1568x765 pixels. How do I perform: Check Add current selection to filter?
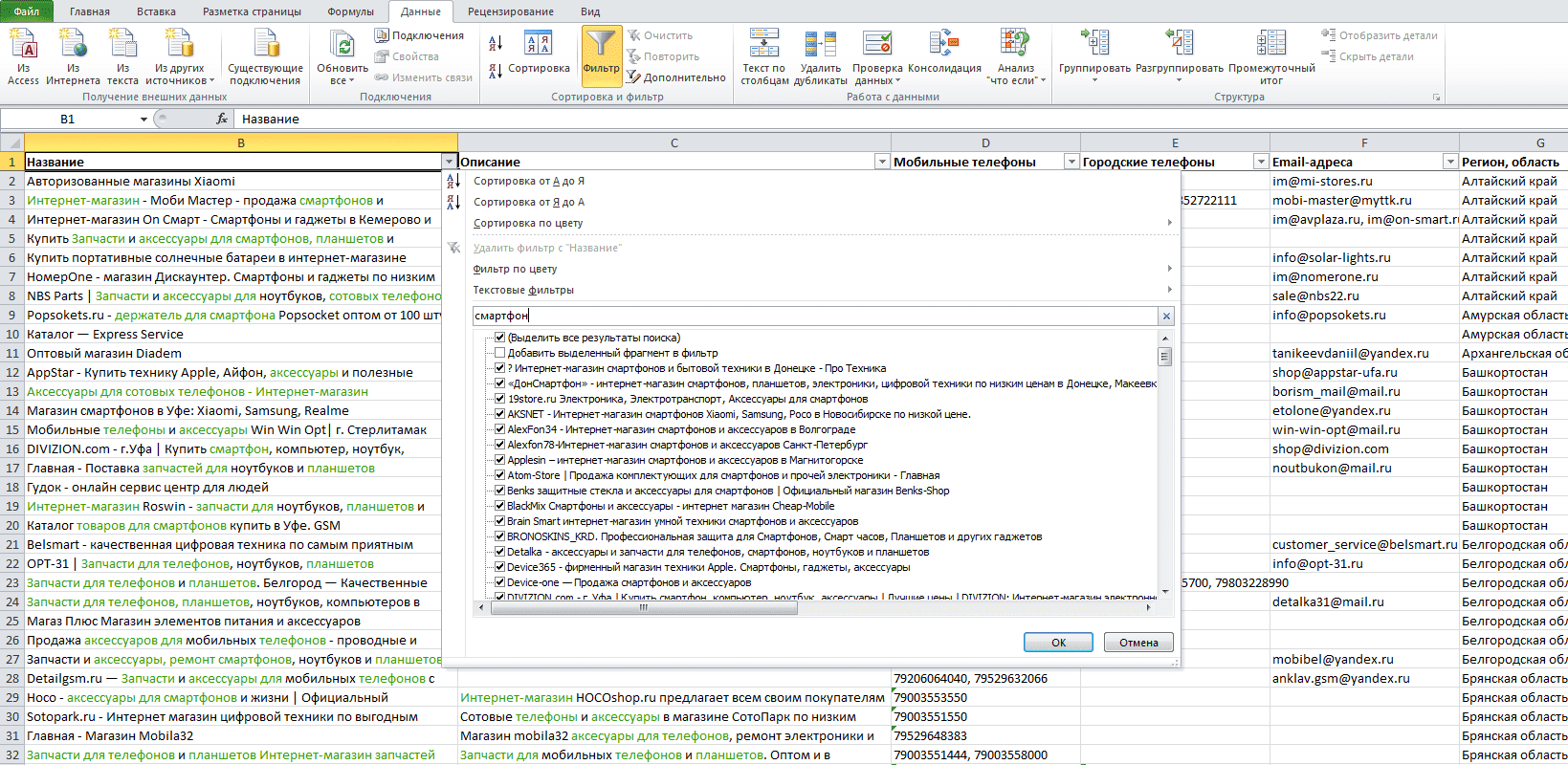coord(499,353)
